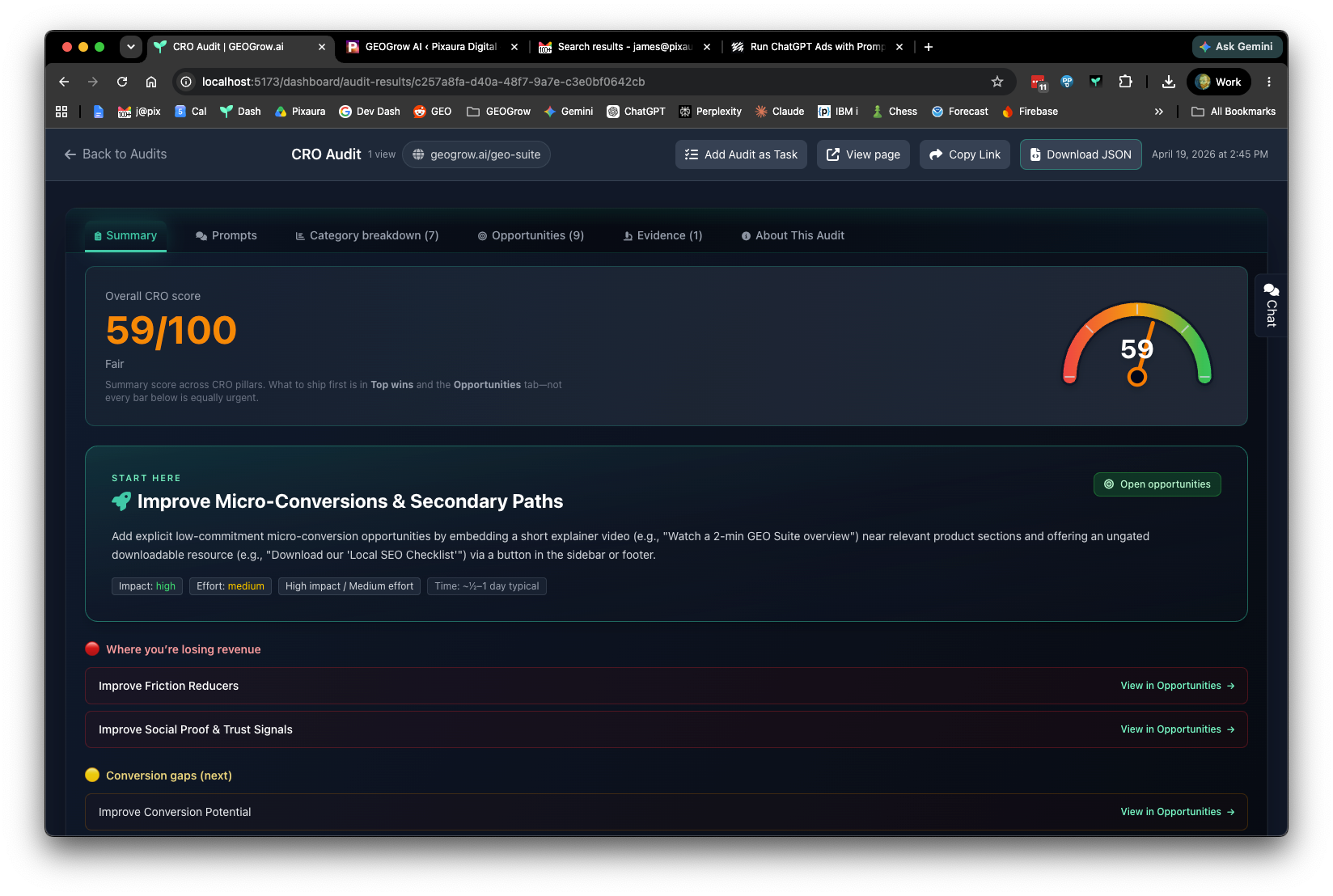This screenshot has width=1333, height=896.
Task: Switch to the Prompts tab
Action: (x=226, y=235)
